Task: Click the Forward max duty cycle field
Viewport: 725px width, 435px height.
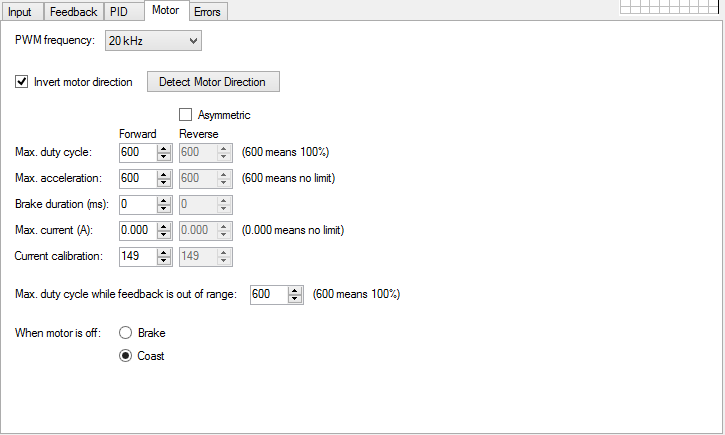Action: pos(138,152)
